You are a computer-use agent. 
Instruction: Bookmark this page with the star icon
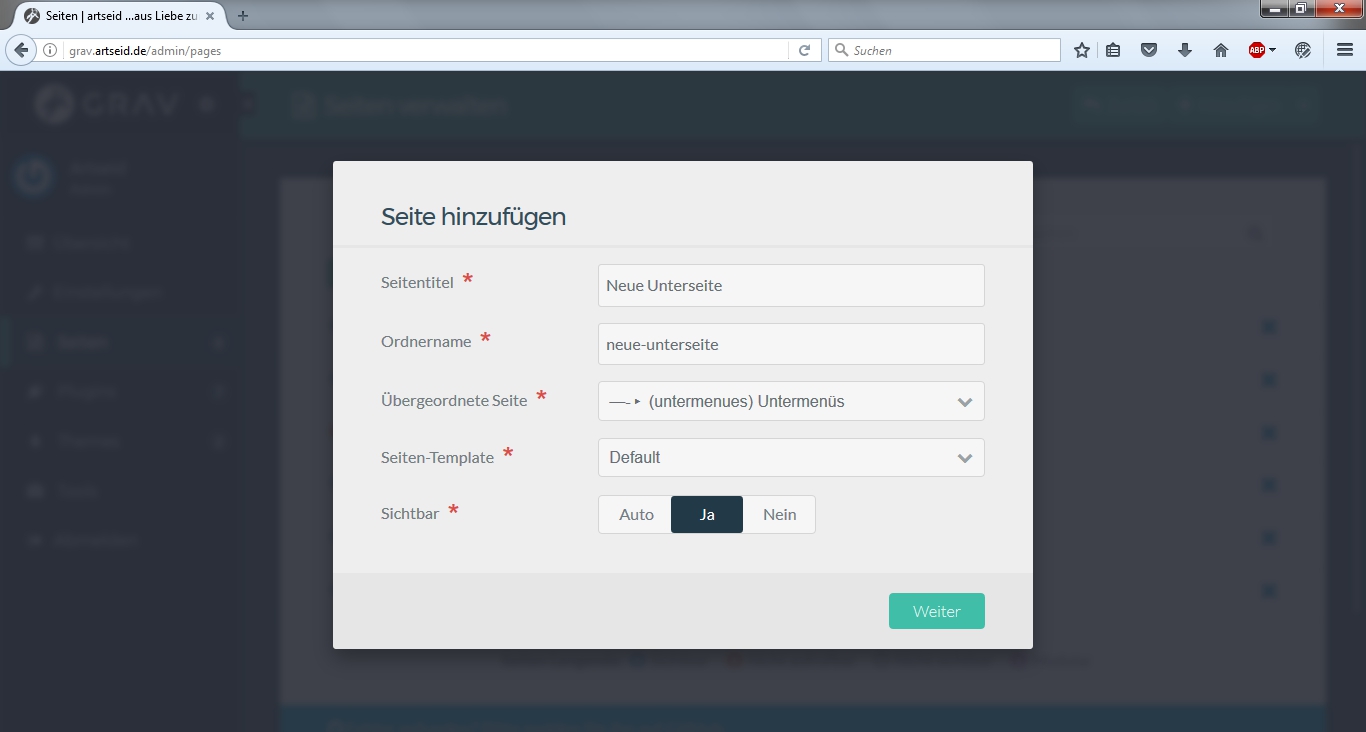(x=1081, y=50)
